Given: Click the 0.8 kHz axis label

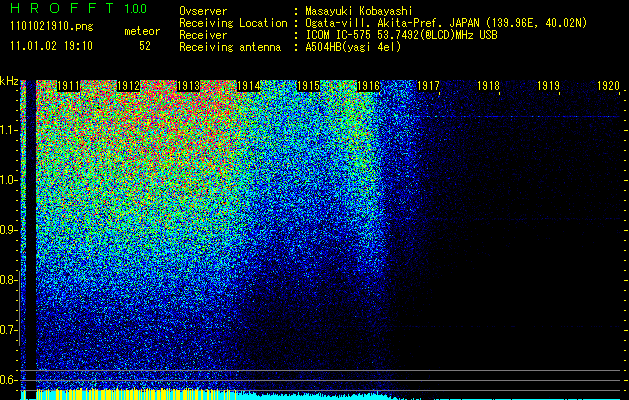Looking at the screenshot, I should point(8,280).
